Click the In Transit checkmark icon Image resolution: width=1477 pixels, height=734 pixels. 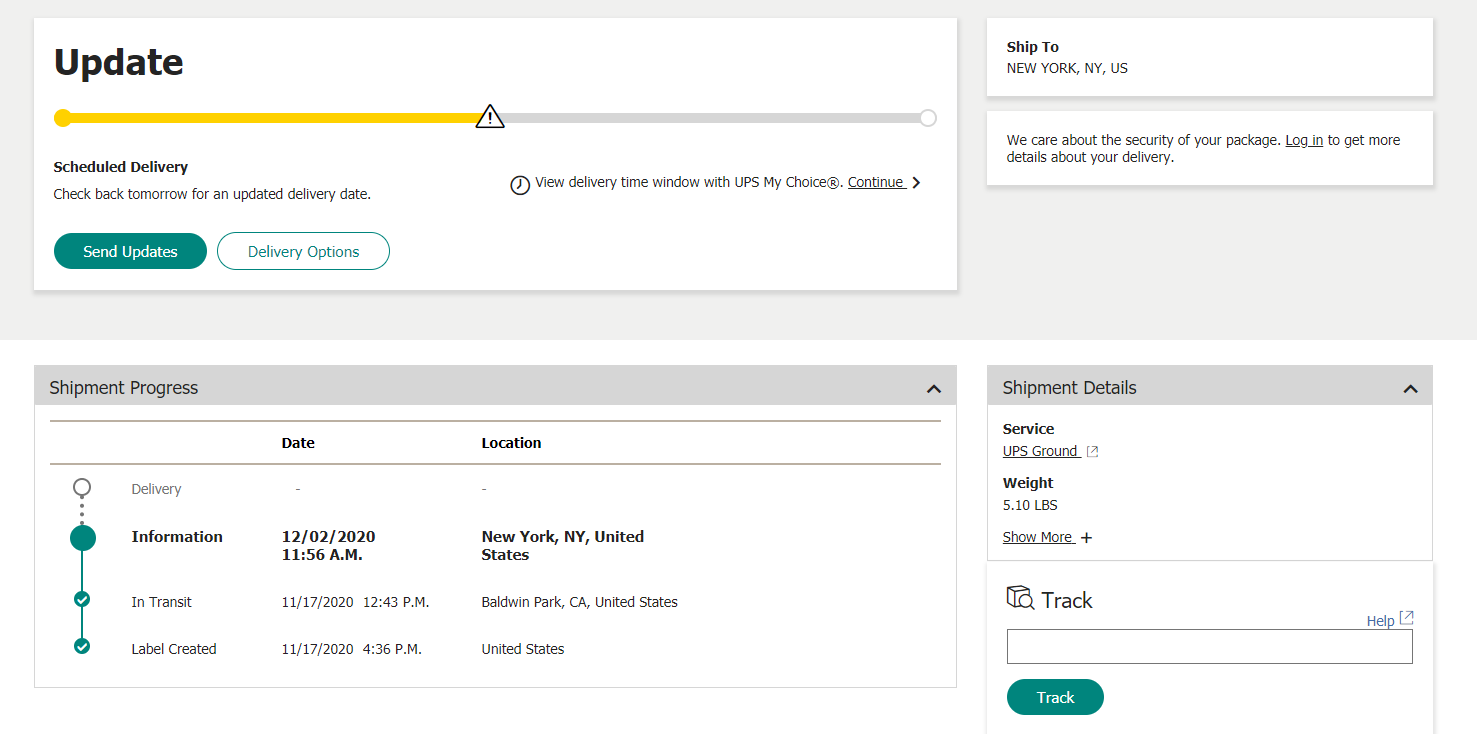tap(82, 600)
